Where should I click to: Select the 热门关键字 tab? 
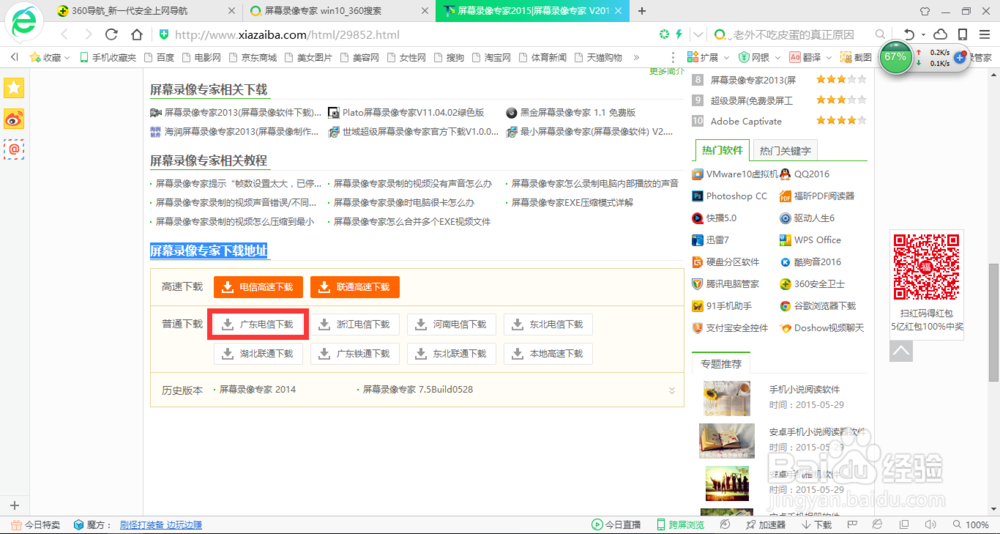click(785, 151)
